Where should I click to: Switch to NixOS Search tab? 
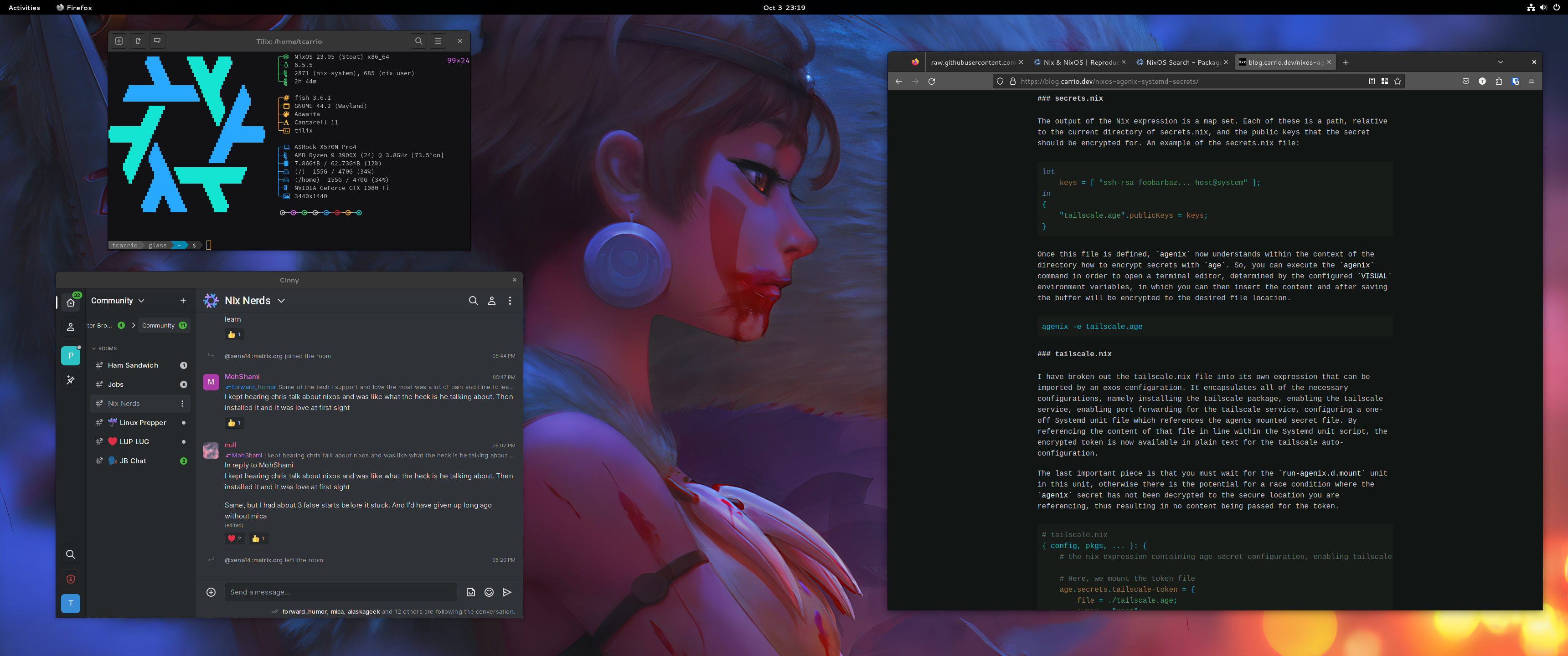(1181, 62)
